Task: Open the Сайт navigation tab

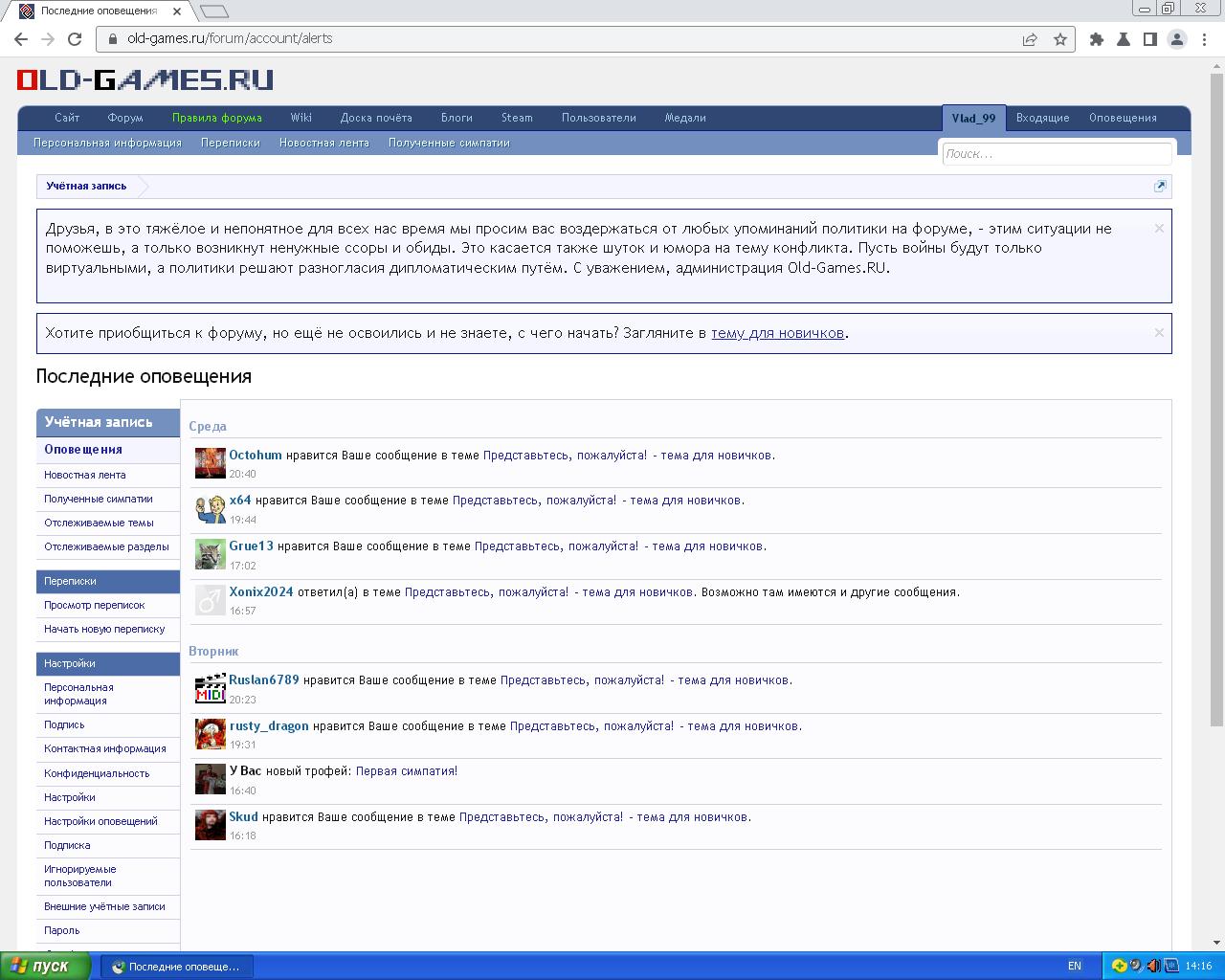Action: tap(67, 118)
